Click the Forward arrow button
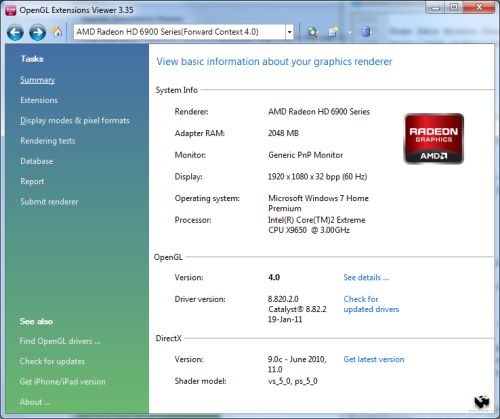This screenshot has height=419, width=500. click(37, 32)
